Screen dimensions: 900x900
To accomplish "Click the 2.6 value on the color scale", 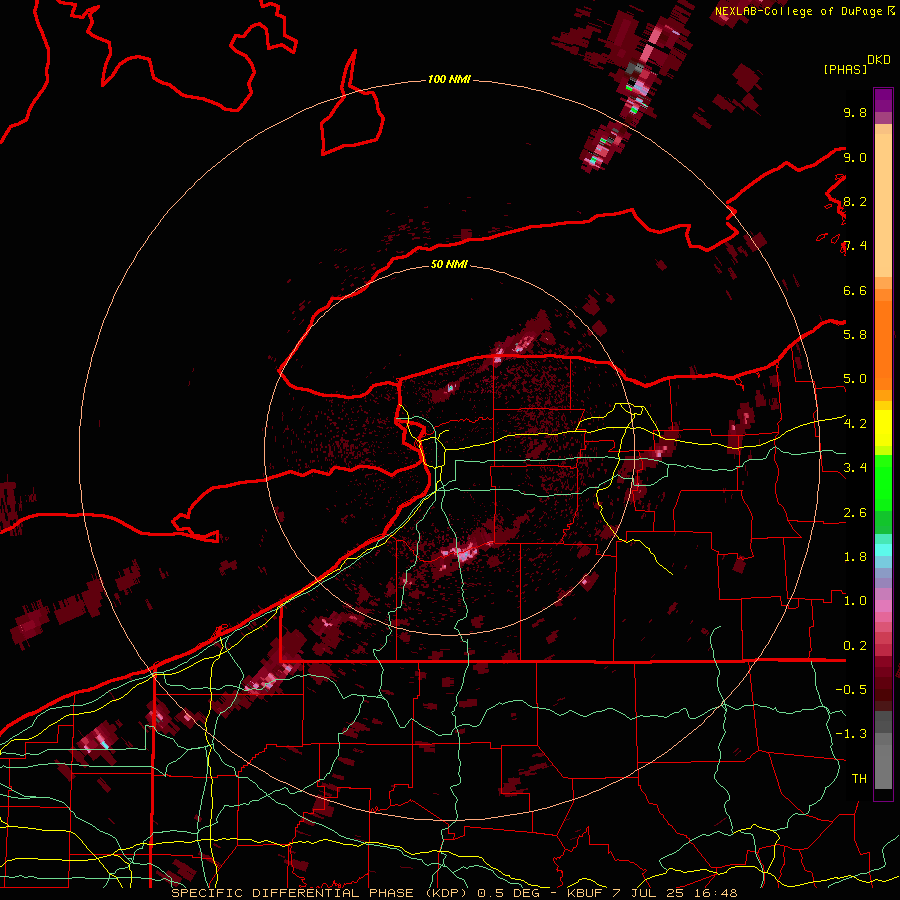I will click(x=855, y=513).
